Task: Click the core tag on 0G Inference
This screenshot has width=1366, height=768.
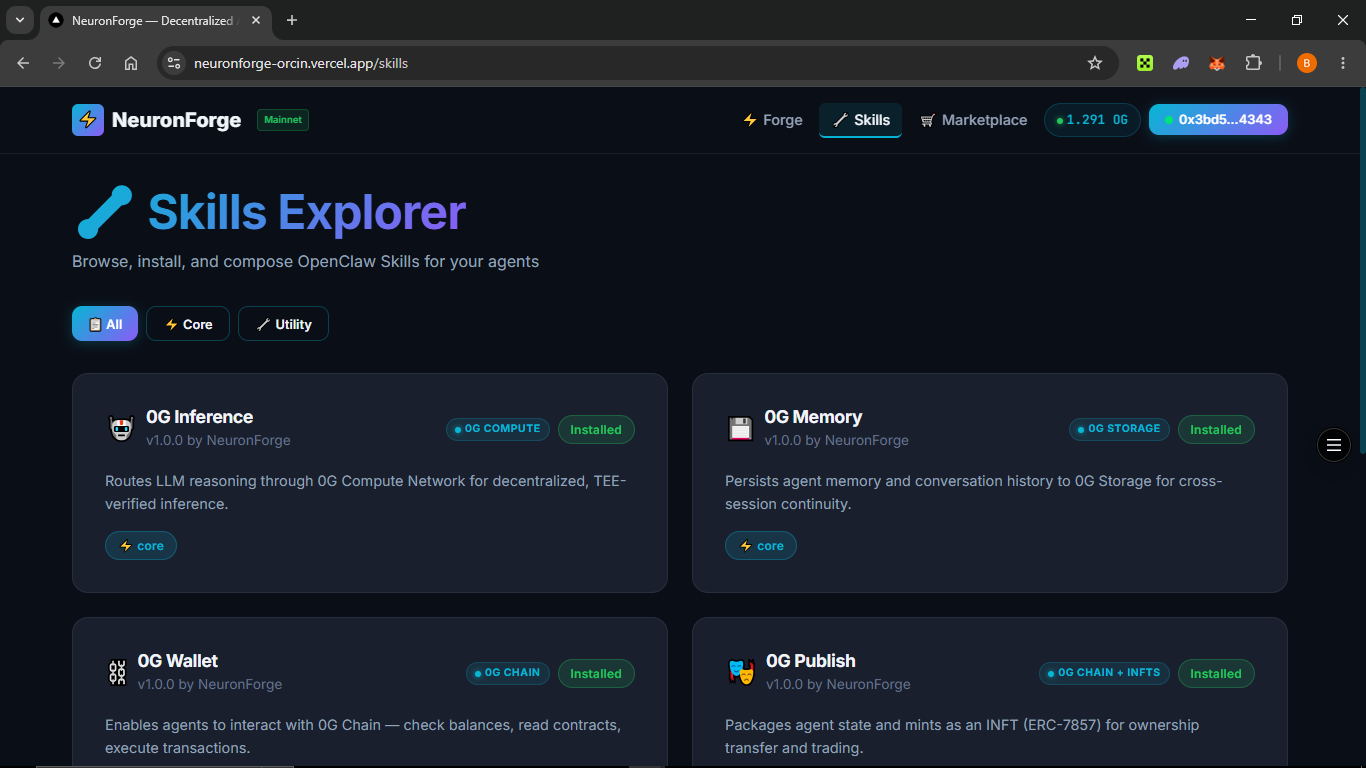Action: pos(141,546)
